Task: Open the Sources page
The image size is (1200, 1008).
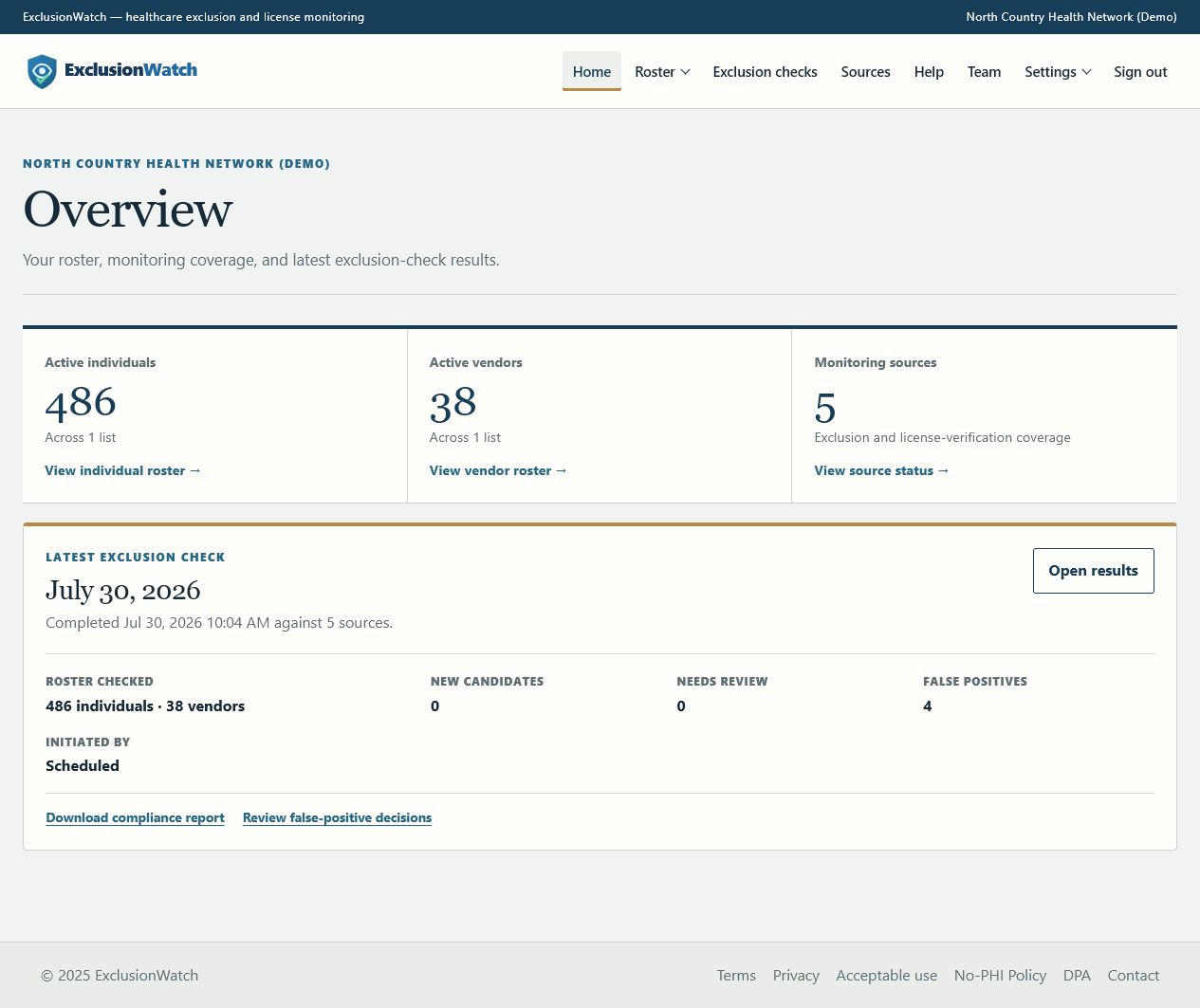Action: coord(865,72)
